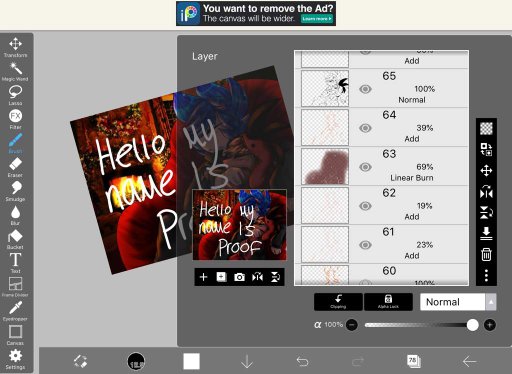Choose the Lasso selection tool
The height and width of the screenshot is (374, 512).
(15, 95)
